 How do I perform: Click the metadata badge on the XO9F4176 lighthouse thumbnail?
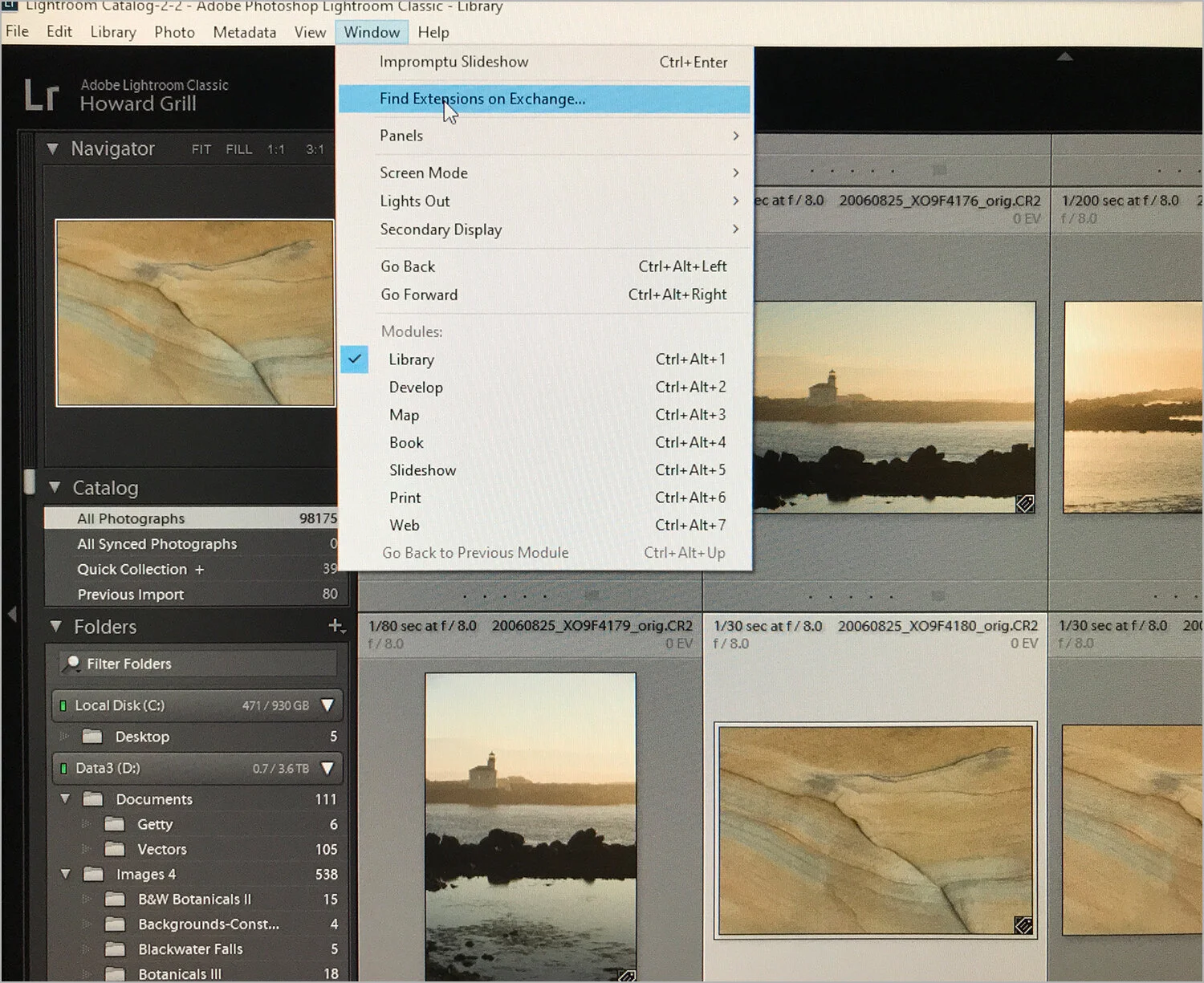(x=1024, y=503)
